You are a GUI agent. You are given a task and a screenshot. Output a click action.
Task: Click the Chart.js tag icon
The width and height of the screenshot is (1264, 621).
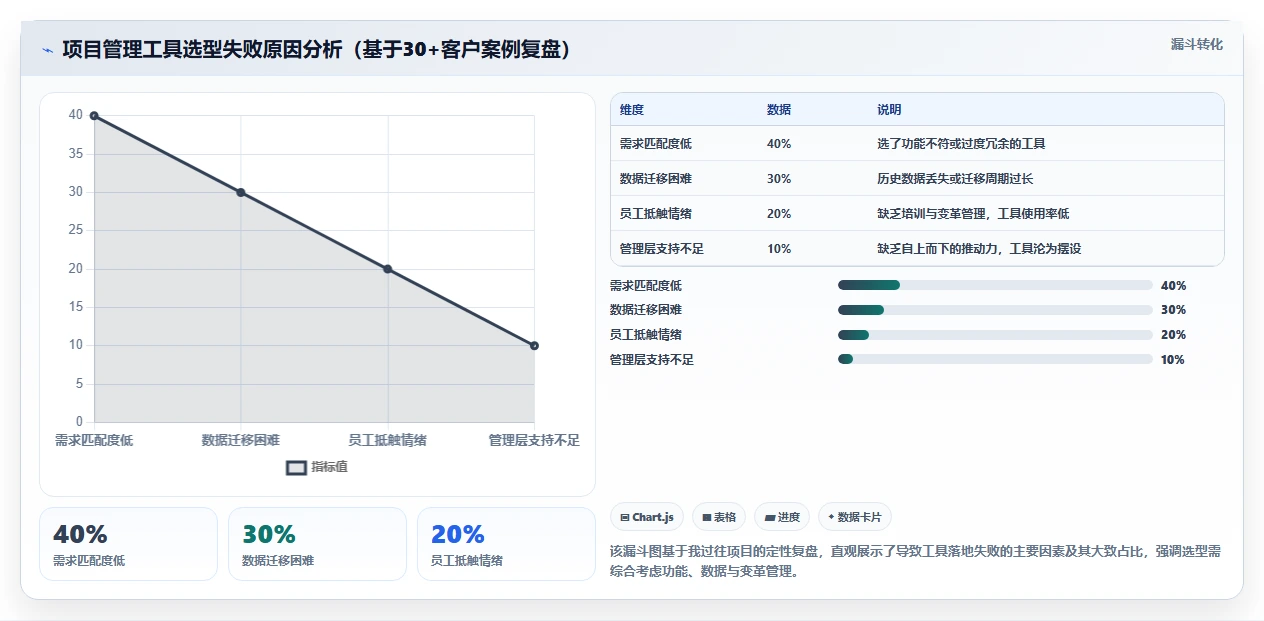tap(625, 517)
